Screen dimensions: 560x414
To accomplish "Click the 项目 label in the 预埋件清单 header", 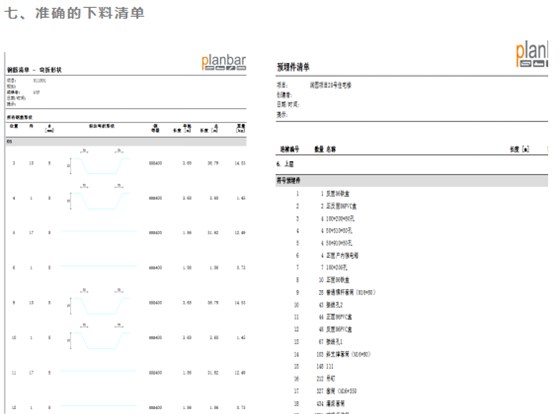I will [x=281, y=85].
